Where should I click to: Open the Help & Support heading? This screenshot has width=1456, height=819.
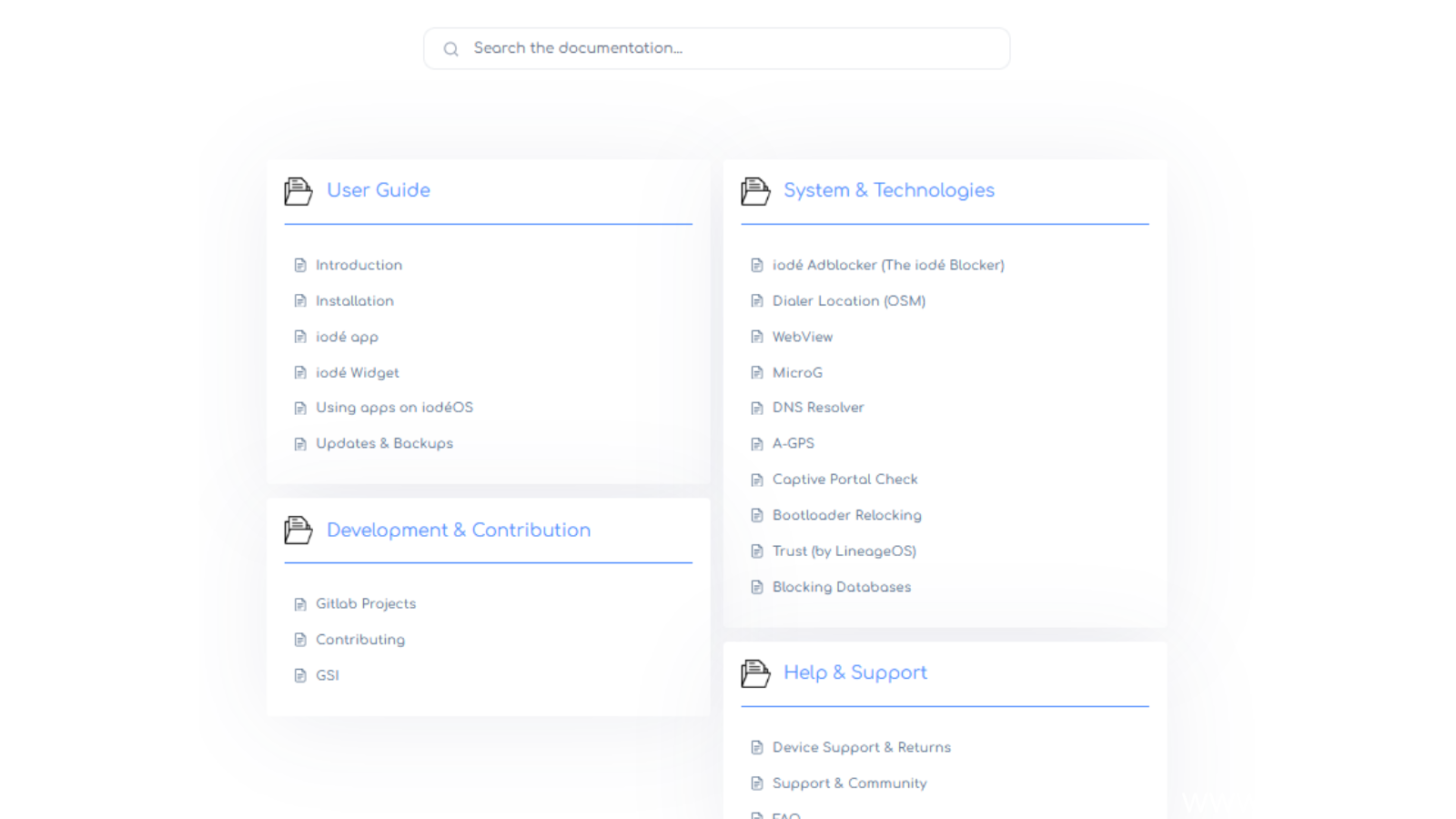pyautogui.click(x=855, y=672)
